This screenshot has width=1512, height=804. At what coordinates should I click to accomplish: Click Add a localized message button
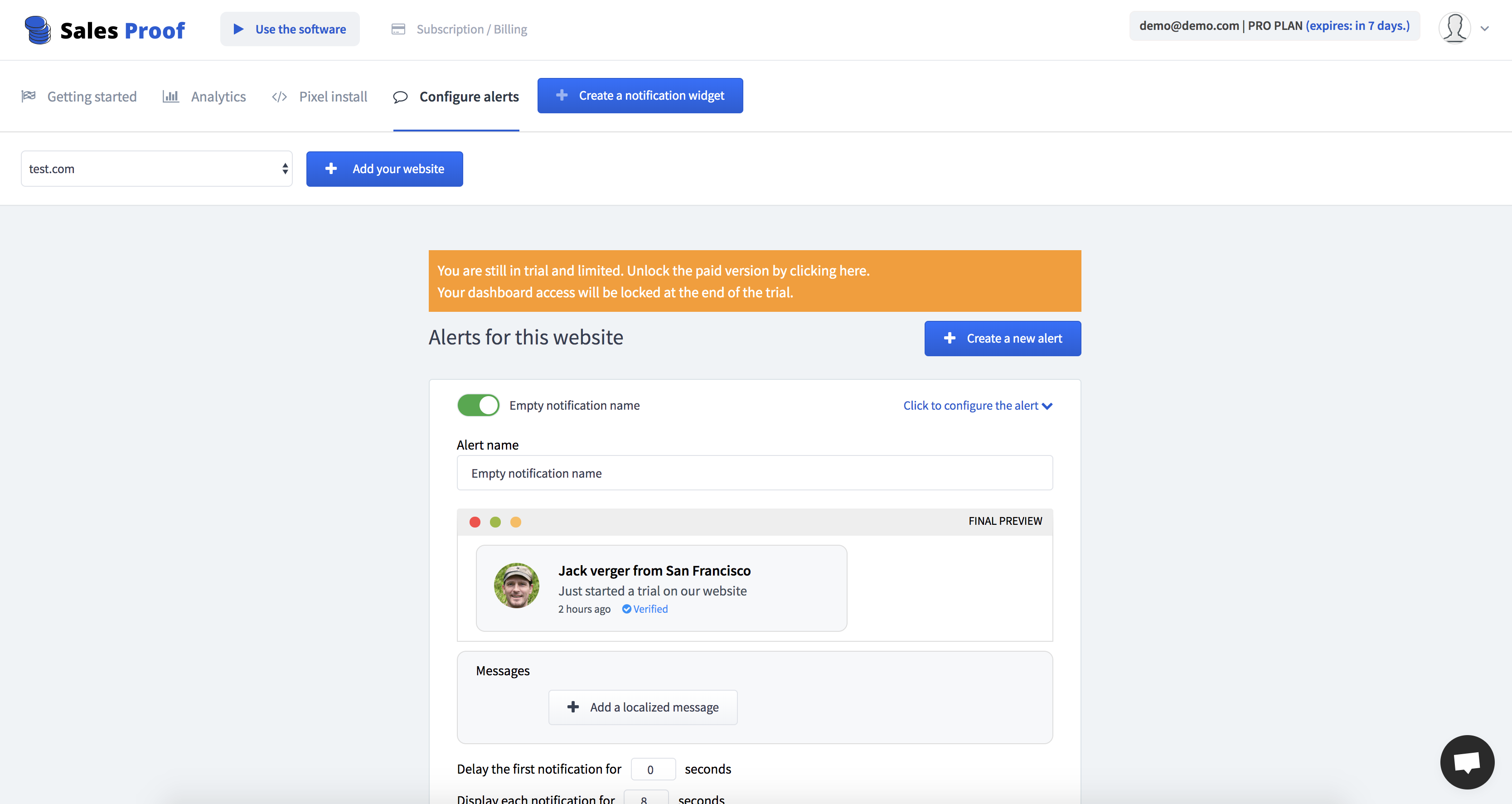(x=643, y=707)
